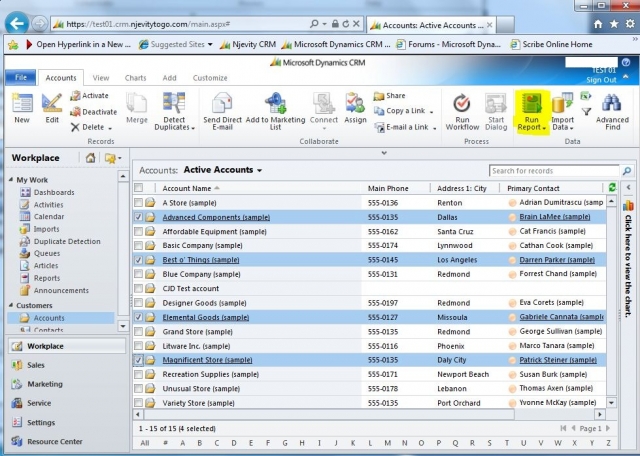Refresh the accounts grid list

(x=612, y=187)
